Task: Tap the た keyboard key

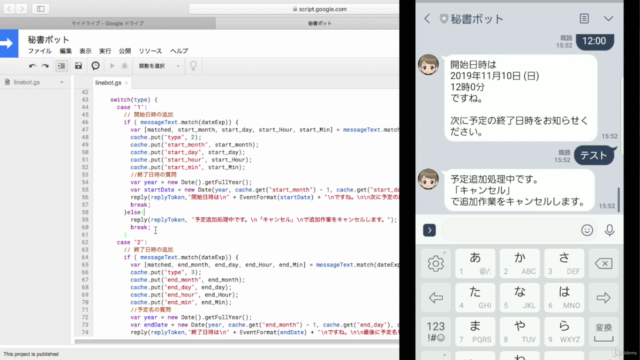Action: (475, 298)
